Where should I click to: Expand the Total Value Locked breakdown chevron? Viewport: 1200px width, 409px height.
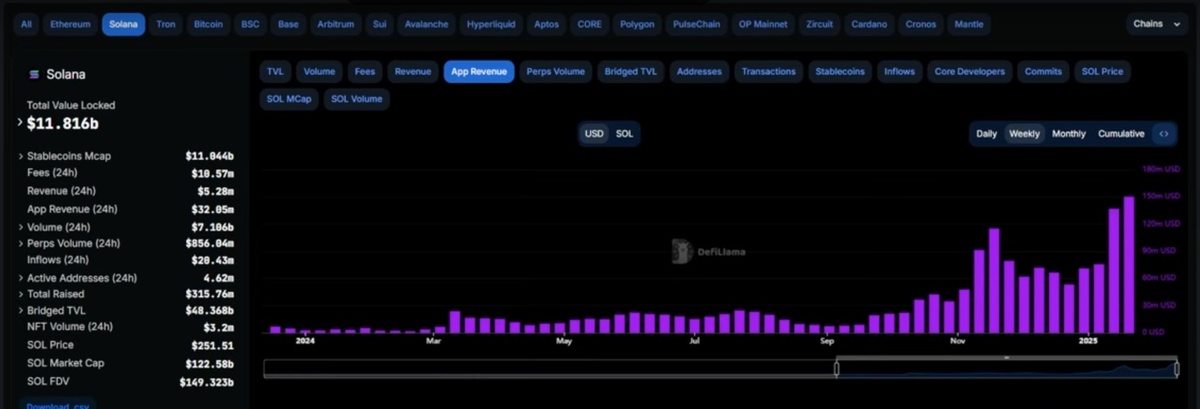click(x=21, y=123)
